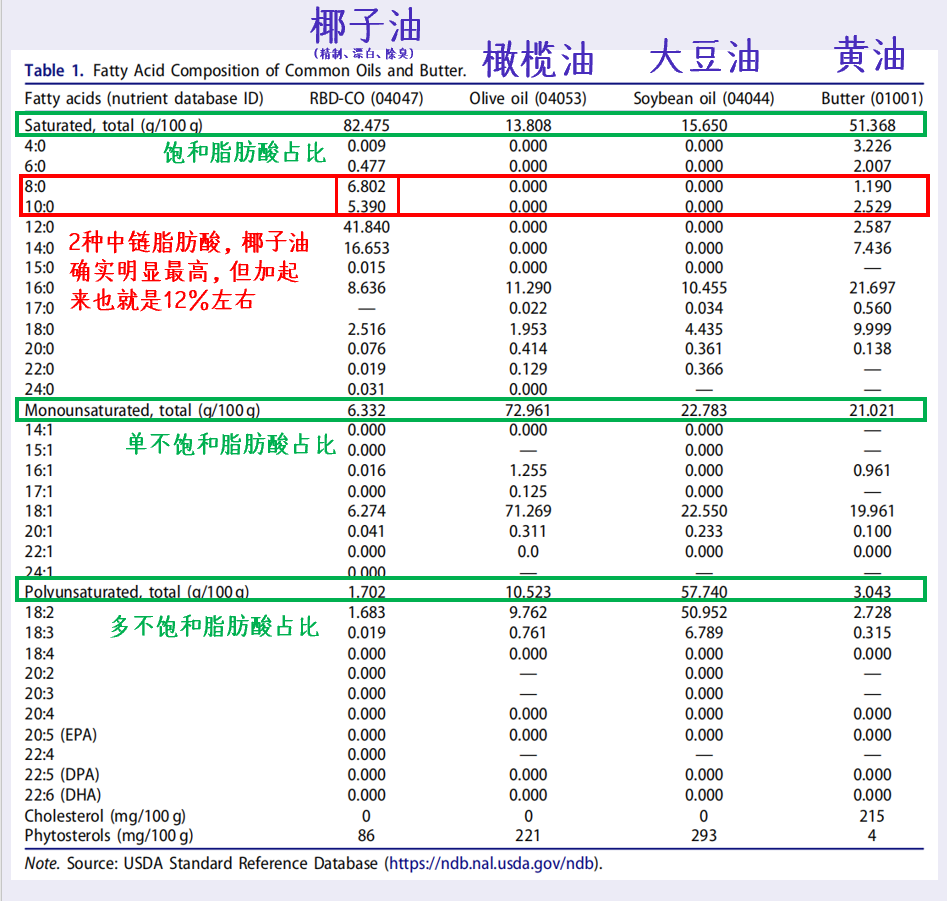Image resolution: width=947 pixels, height=901 pixels.
Task: Select the 'Saturated, total (g/100 g)' row label
Action: (114, 126)
